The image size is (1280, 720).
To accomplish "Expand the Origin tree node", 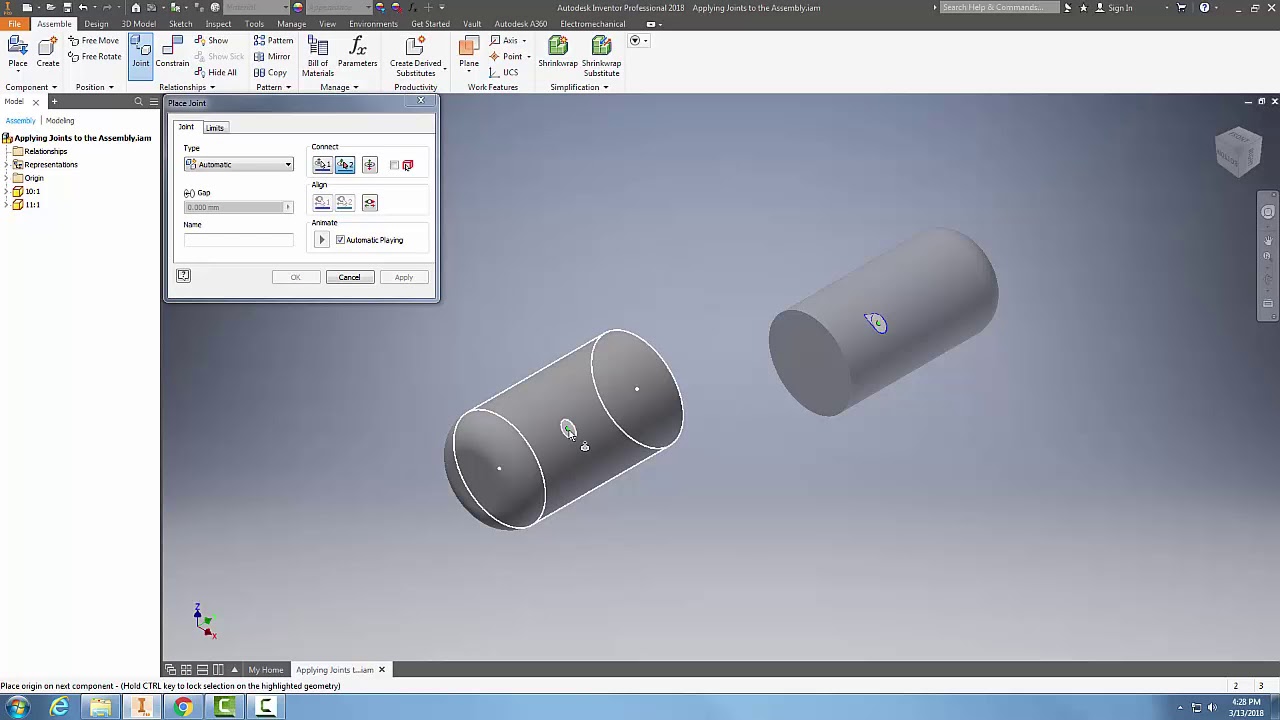I will click(x=6, y=178).
